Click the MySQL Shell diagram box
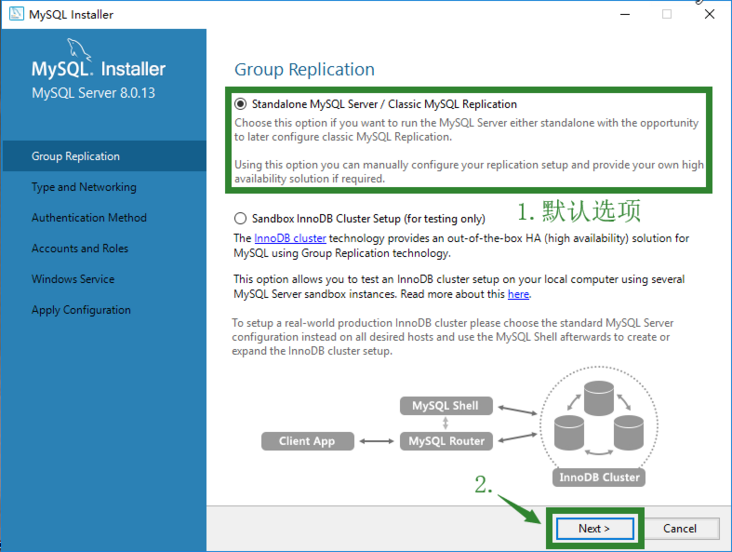This screenshot has height=552, width=732. (x=446, y=406)
